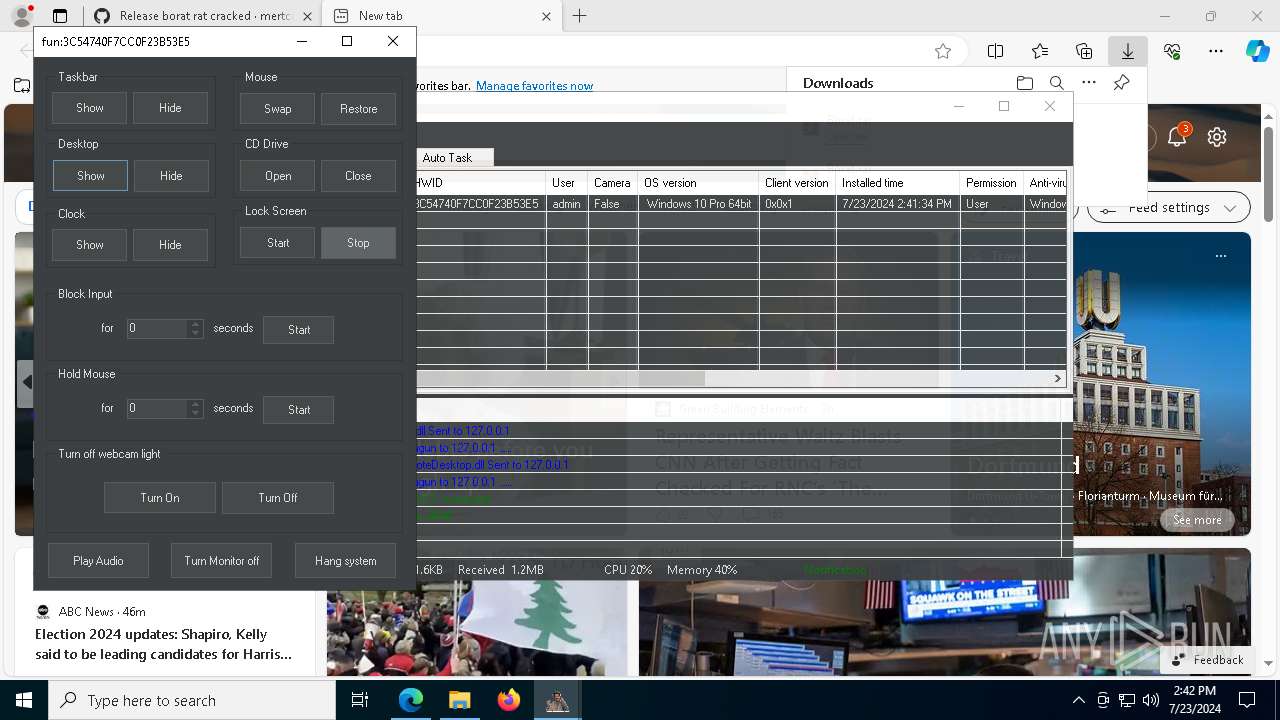Pin the Downloads panel

pyautogui.click(x=1121, y=83)
